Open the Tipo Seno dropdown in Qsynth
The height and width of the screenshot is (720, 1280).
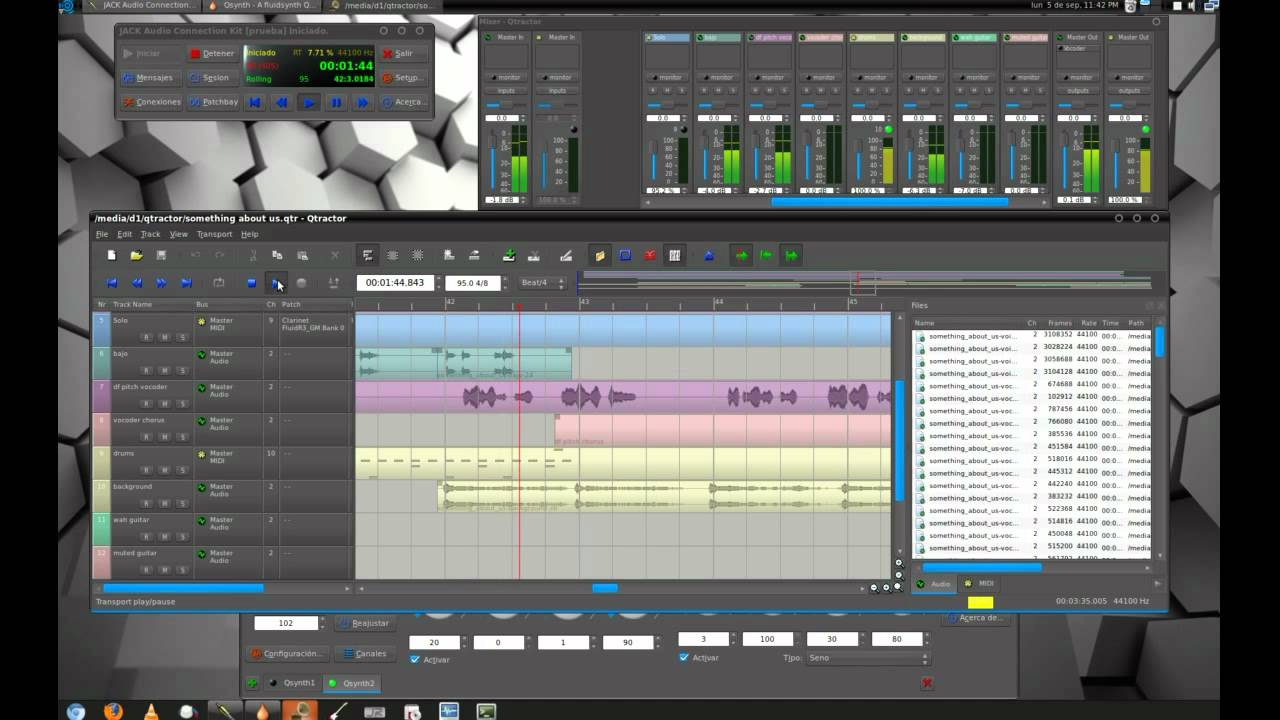pos(867,658)
